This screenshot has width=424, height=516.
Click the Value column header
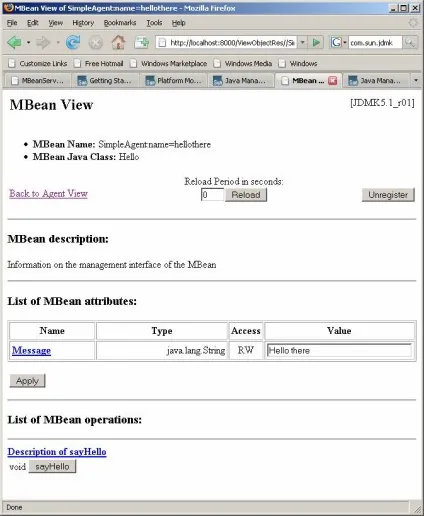point(339,331)
